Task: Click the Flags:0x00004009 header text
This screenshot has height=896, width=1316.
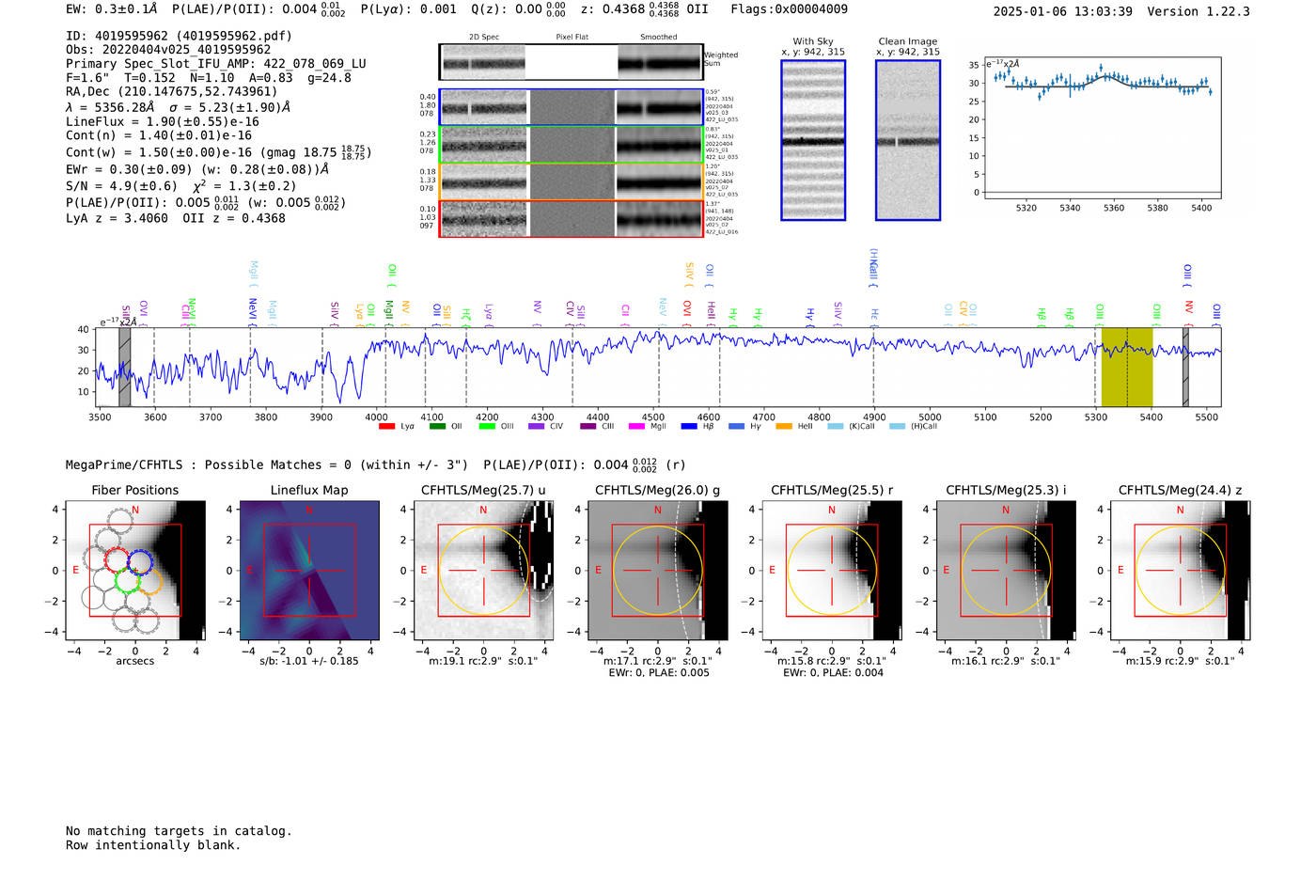Action: pyautogui.click(x=789, y=9)
